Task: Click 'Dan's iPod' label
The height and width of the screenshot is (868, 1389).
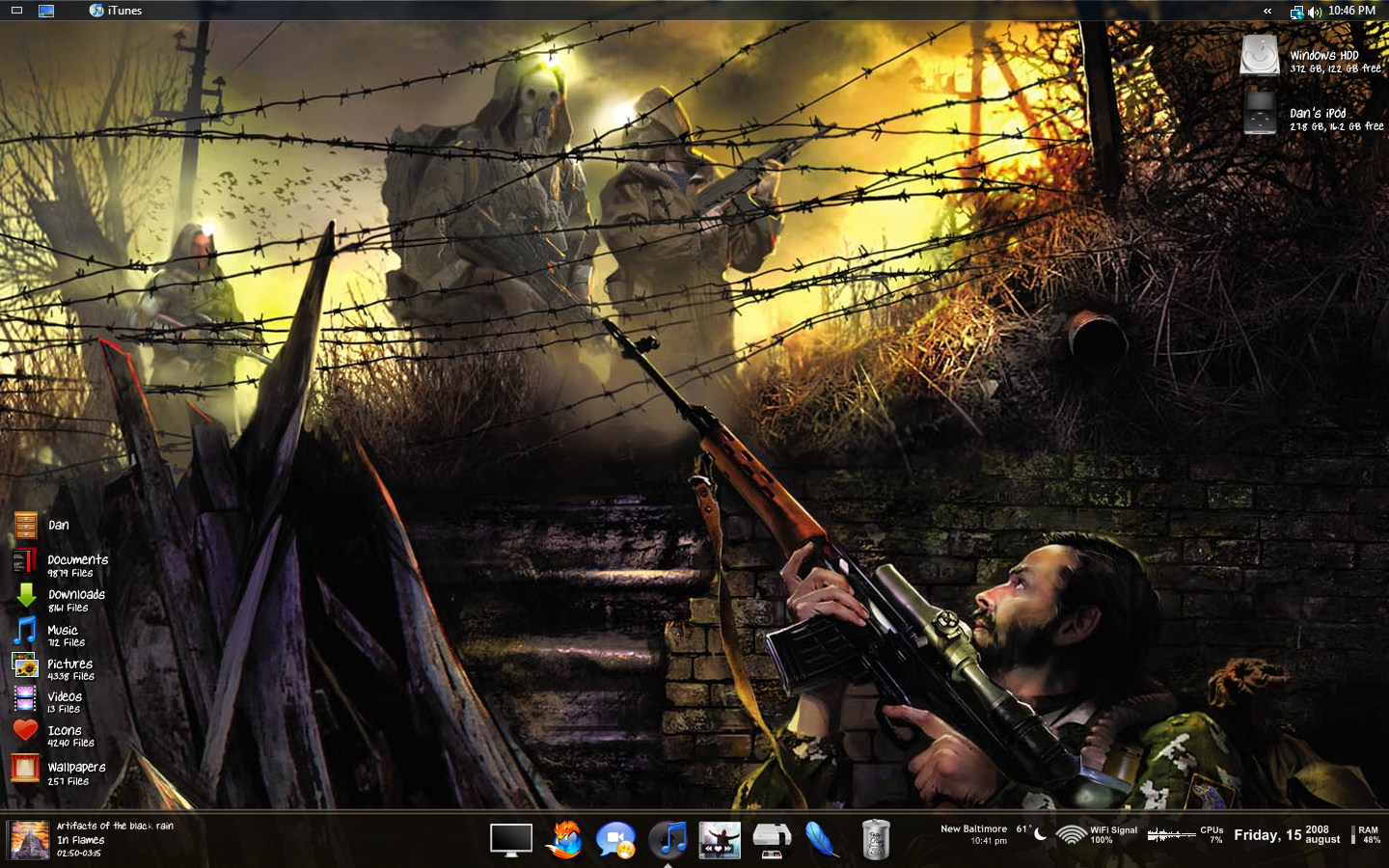Action: (1318, 113)
